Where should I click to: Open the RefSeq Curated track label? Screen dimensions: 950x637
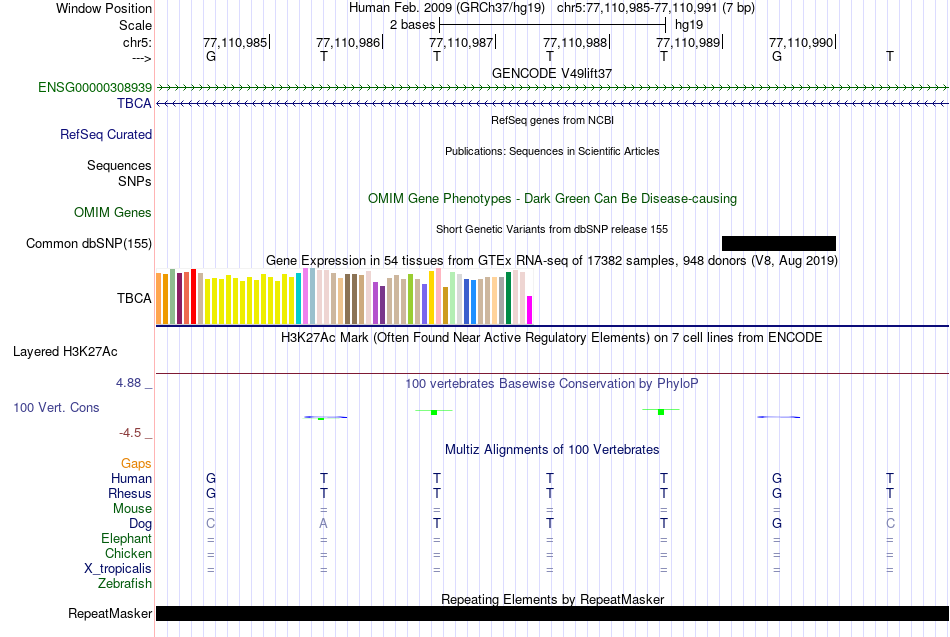(106, 134)
